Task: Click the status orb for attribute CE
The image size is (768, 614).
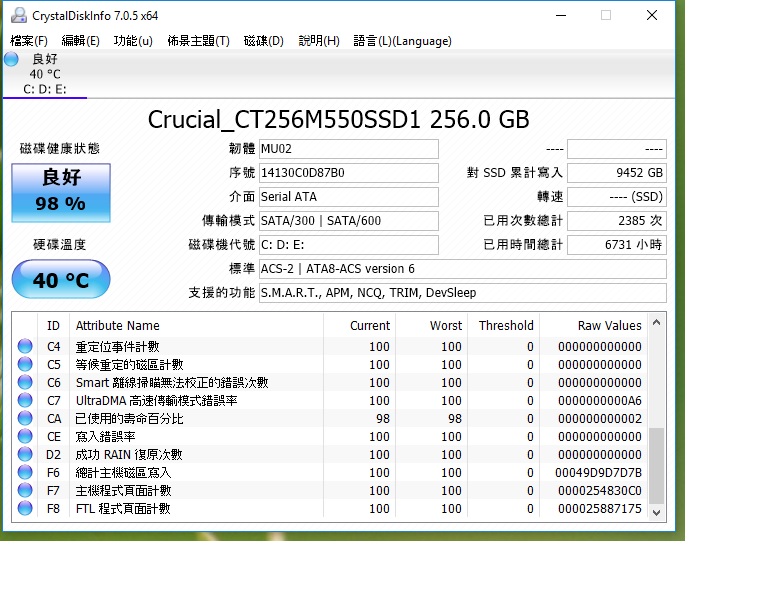Action: point(25,436)
